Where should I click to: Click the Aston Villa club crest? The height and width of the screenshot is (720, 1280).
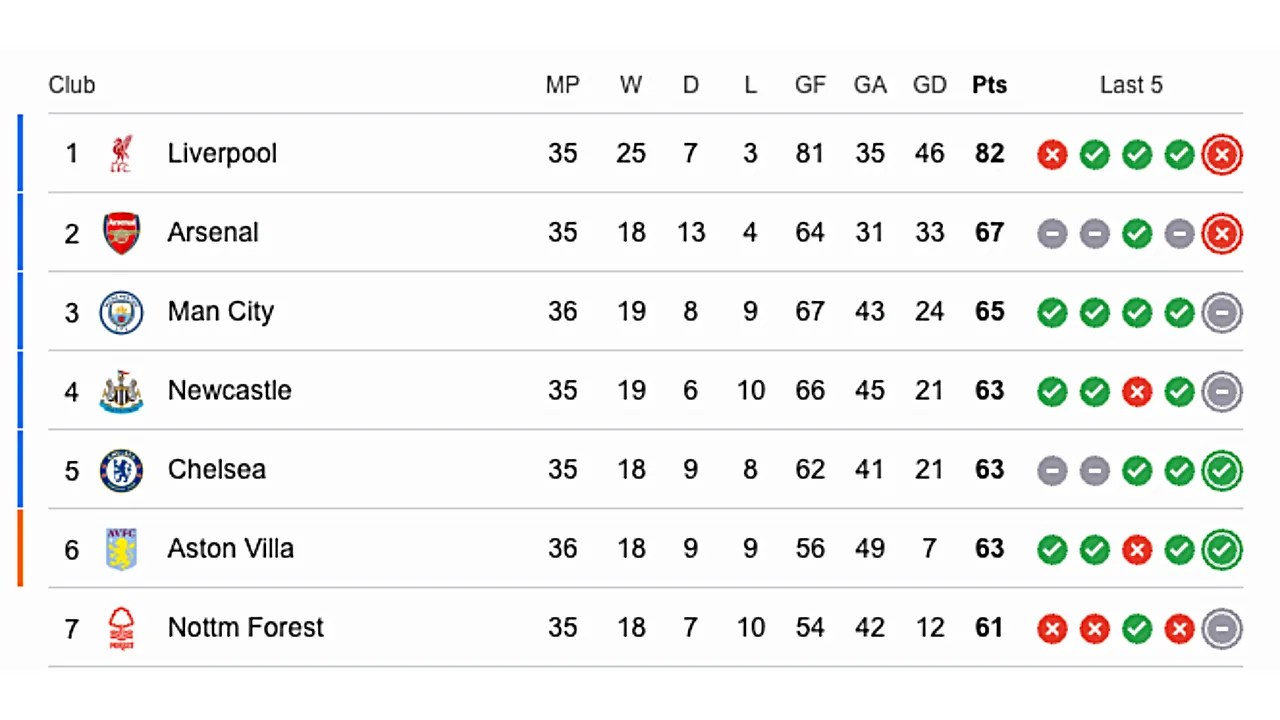pos(121,549)
